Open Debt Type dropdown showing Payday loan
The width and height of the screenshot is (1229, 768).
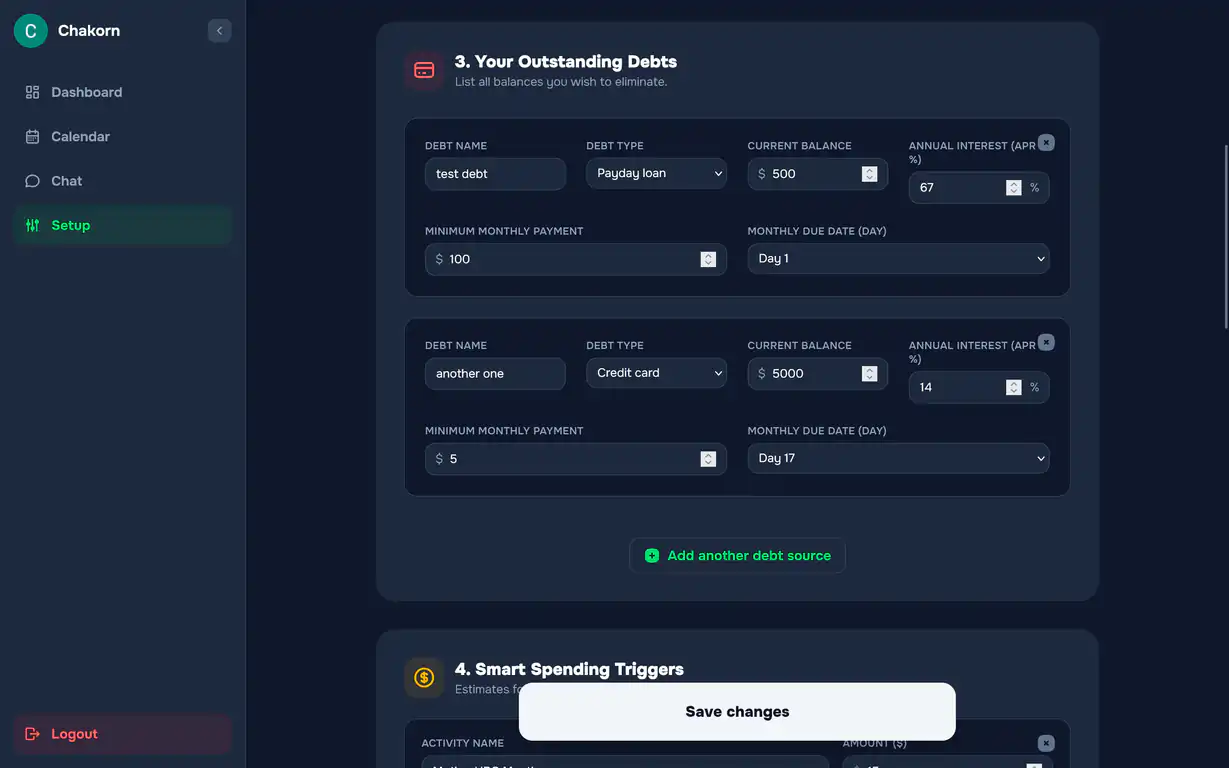pyautogui.click(x=656, y=174)
